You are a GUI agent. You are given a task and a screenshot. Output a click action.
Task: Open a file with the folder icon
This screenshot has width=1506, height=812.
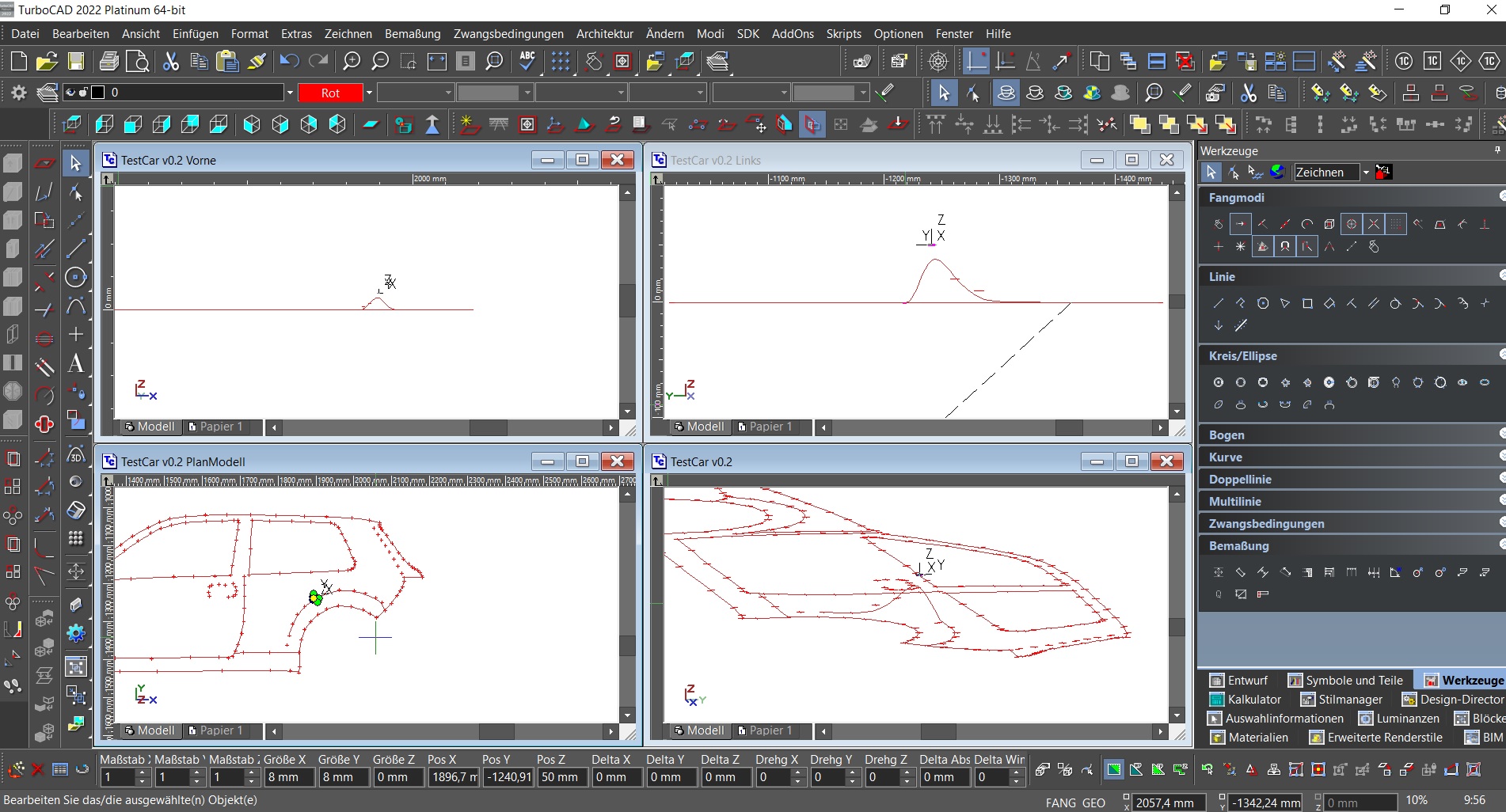coord(47,61)
